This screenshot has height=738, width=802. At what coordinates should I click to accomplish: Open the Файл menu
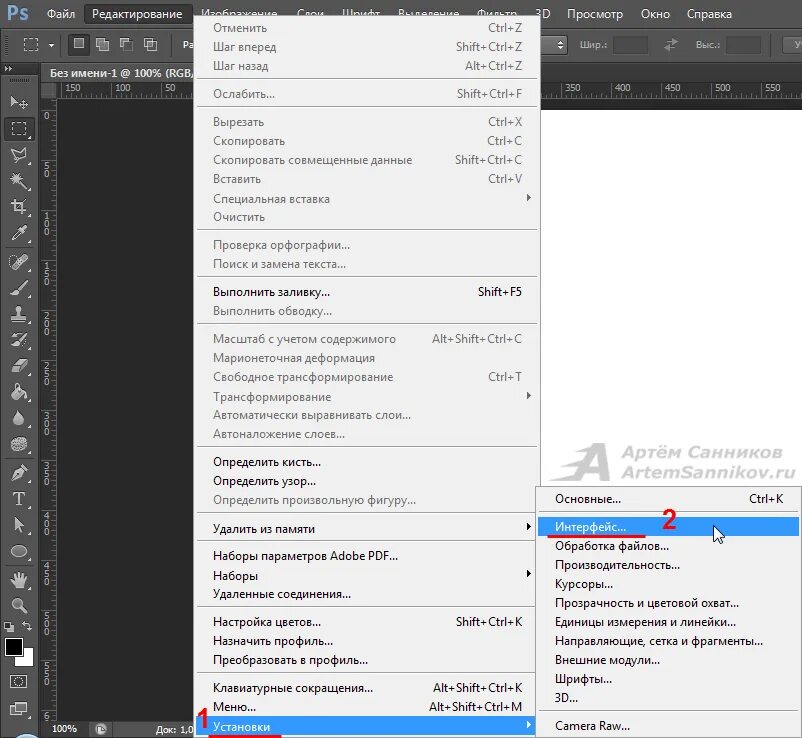[x=61, y=14]
